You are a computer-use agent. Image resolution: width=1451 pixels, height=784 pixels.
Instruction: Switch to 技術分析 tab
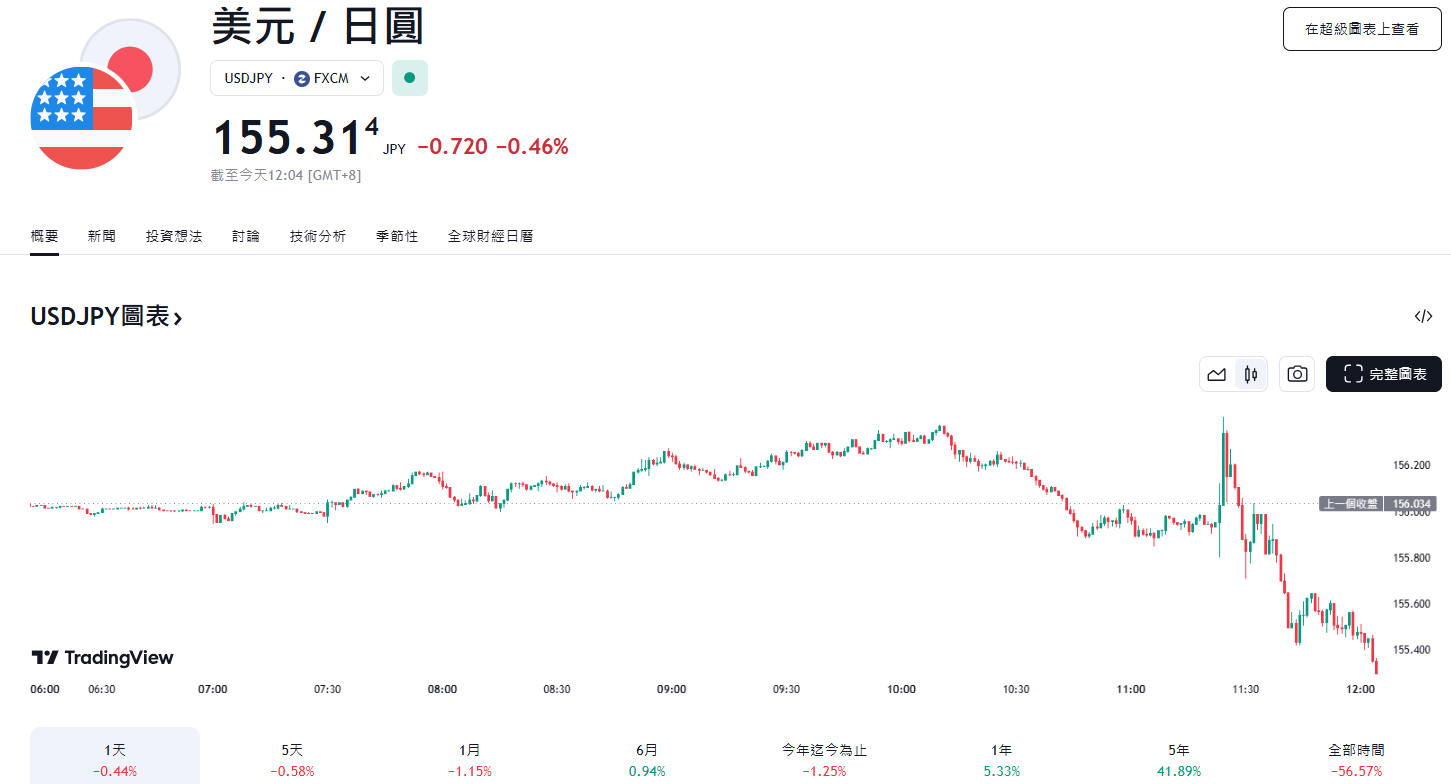point(318,236)
